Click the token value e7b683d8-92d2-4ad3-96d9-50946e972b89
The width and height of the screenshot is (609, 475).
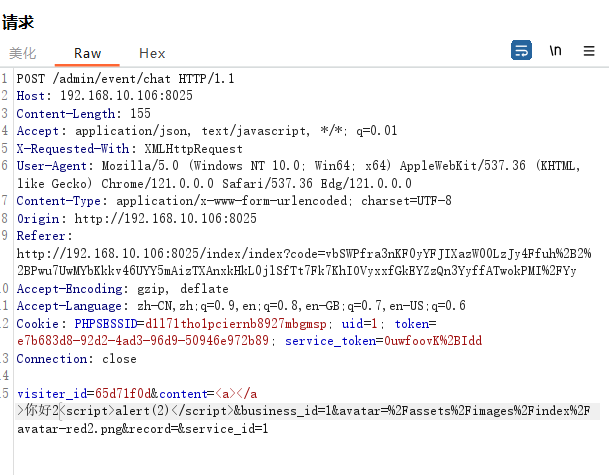point(143,341)
